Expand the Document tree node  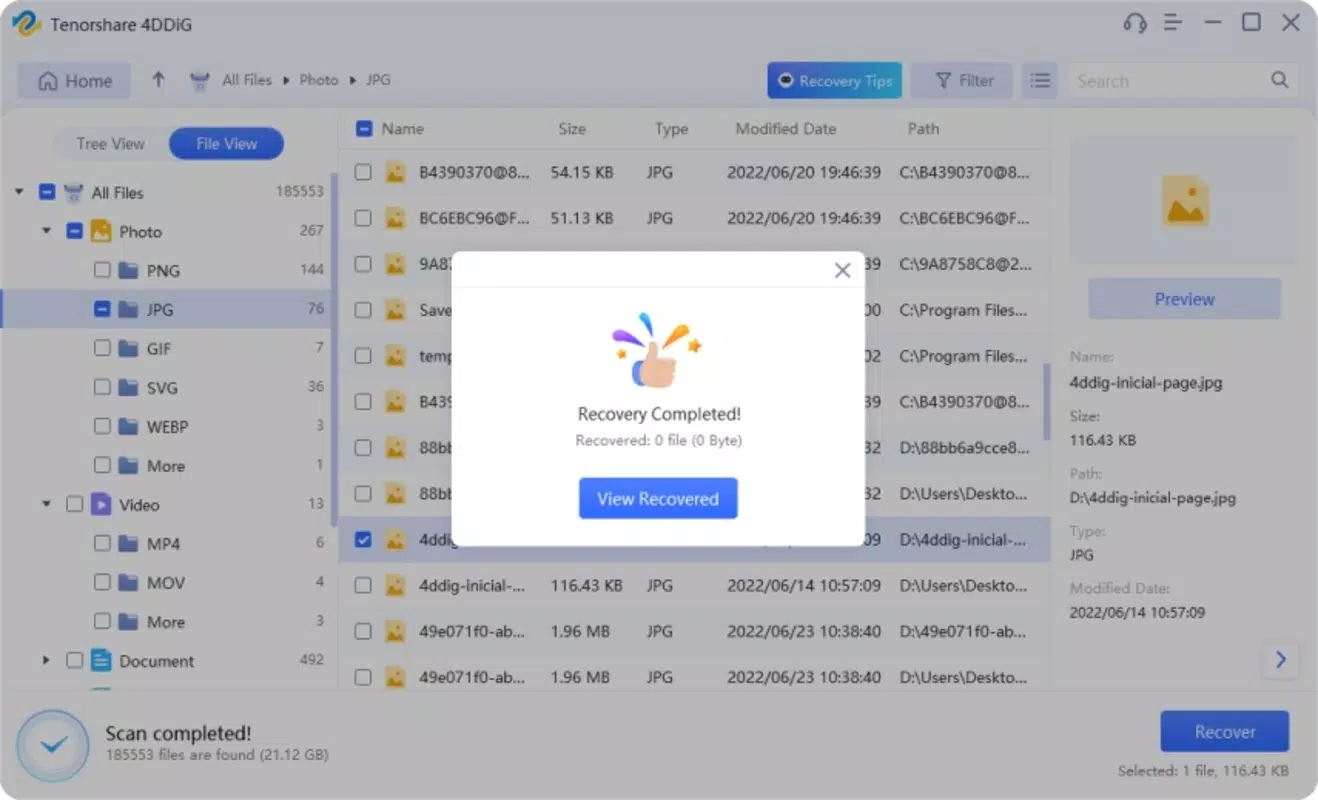tap(45, 660)
